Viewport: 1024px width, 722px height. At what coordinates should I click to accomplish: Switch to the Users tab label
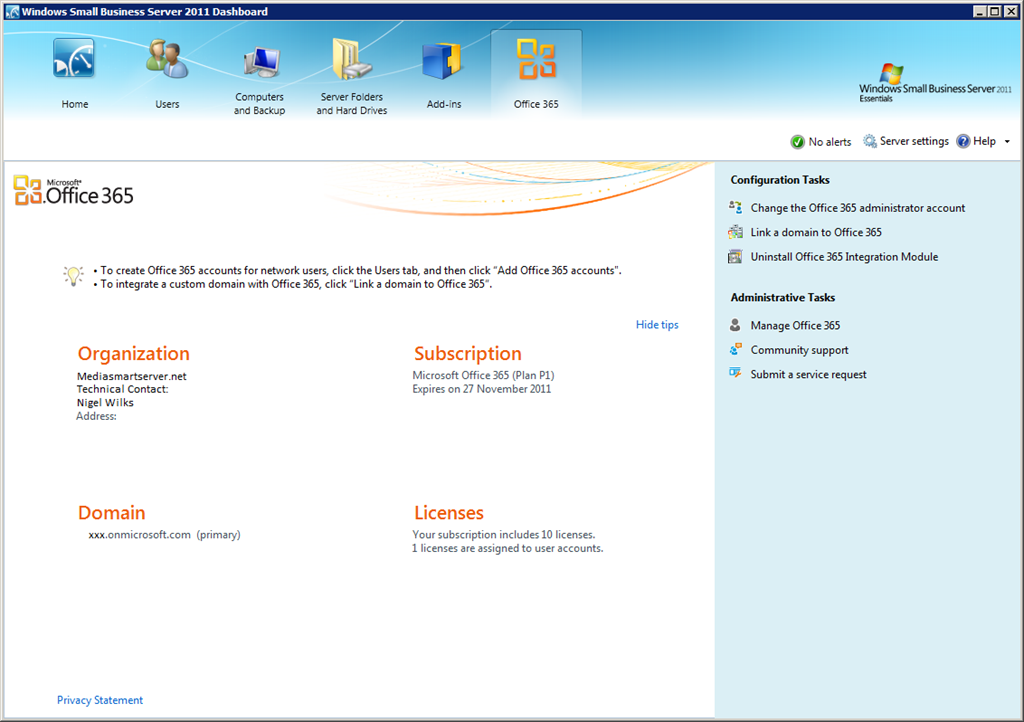tap(167, 104)
